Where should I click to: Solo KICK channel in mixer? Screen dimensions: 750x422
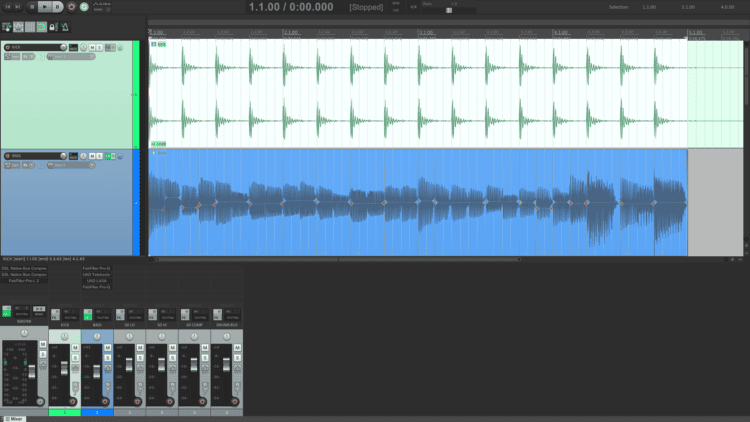click(76, 358)
